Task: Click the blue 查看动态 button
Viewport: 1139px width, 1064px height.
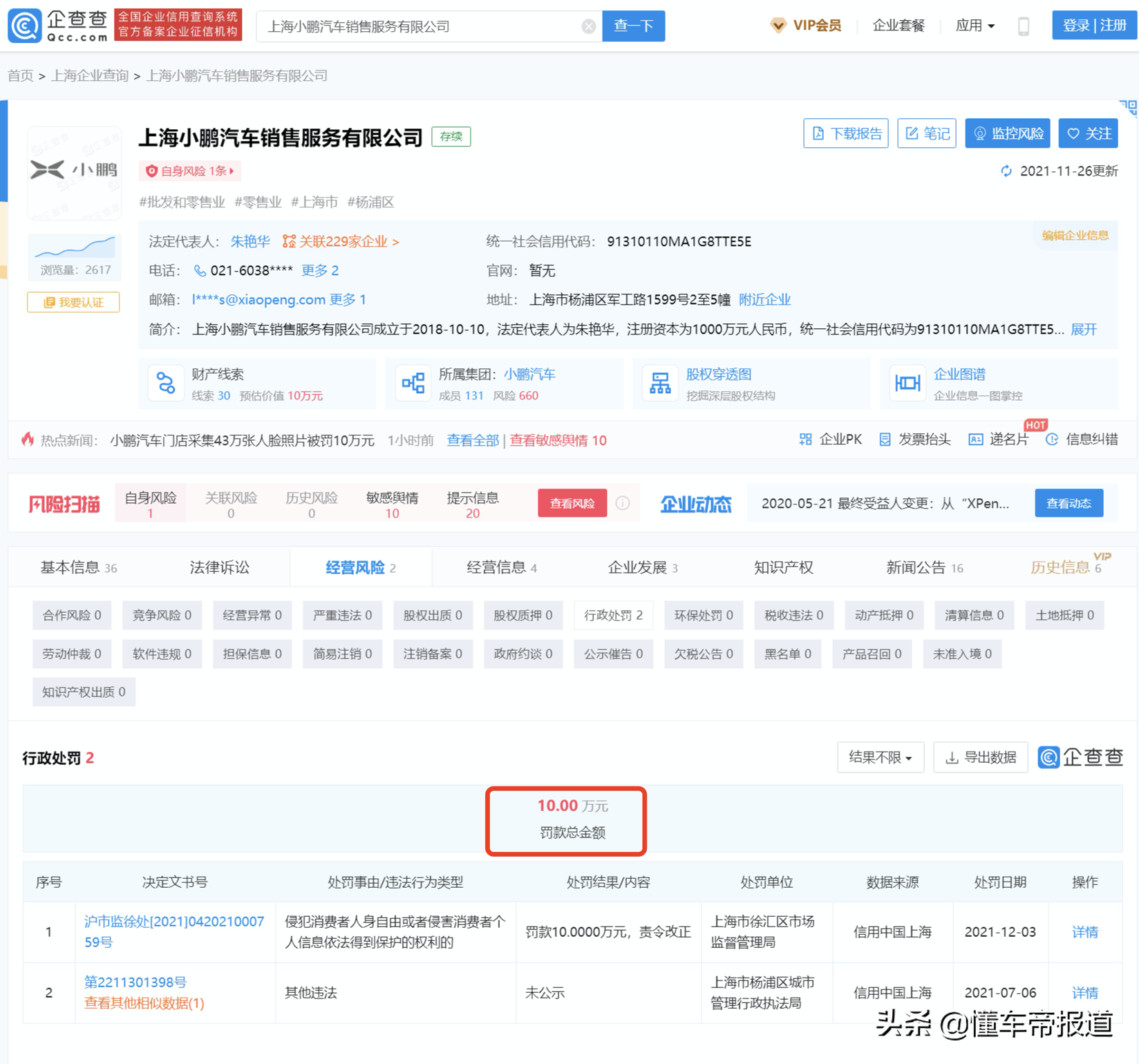Action: pos(1069,503)
